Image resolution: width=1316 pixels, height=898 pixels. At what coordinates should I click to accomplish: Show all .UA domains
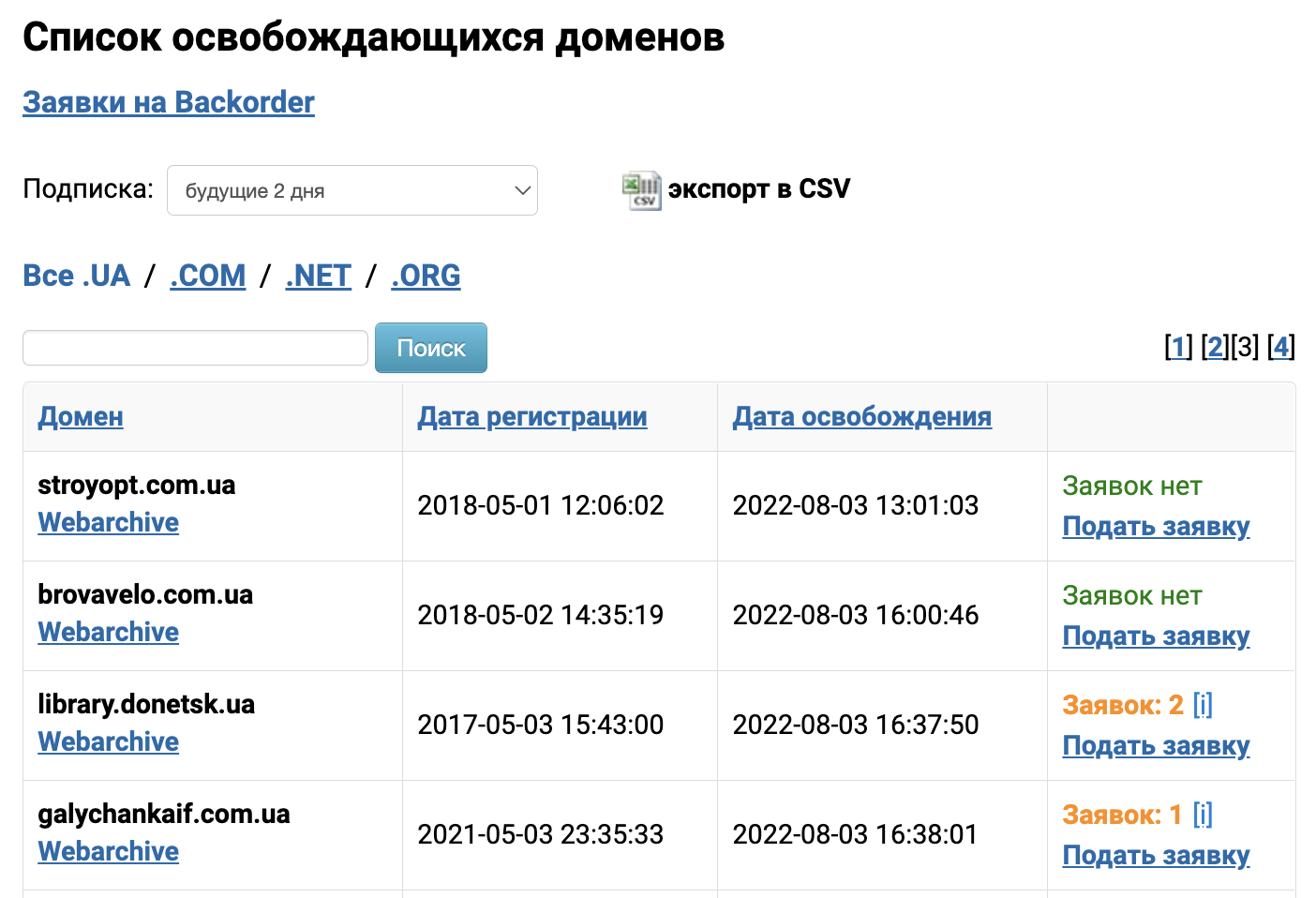76,276
